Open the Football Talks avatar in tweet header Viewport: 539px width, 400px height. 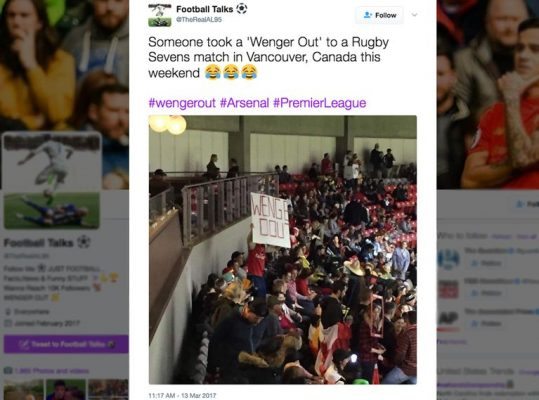coord(160,15)
